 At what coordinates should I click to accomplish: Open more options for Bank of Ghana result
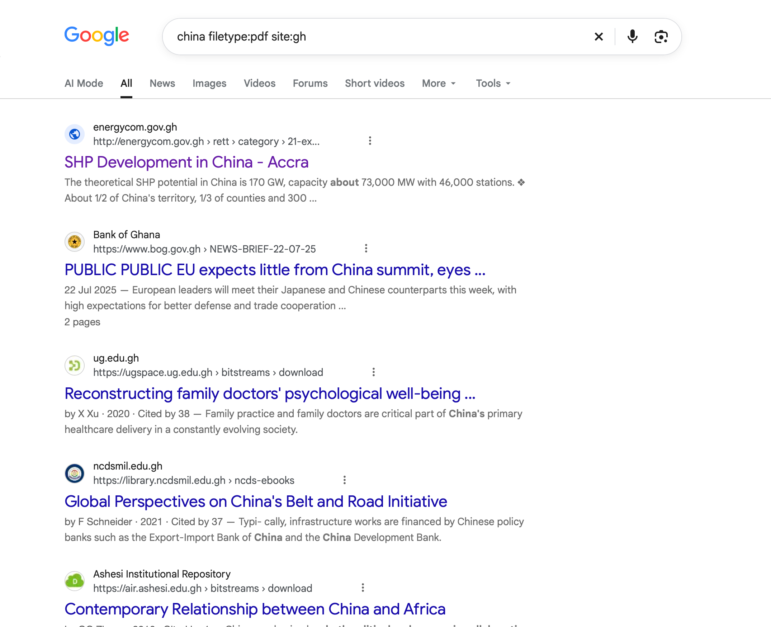click(x=366, y=249)
